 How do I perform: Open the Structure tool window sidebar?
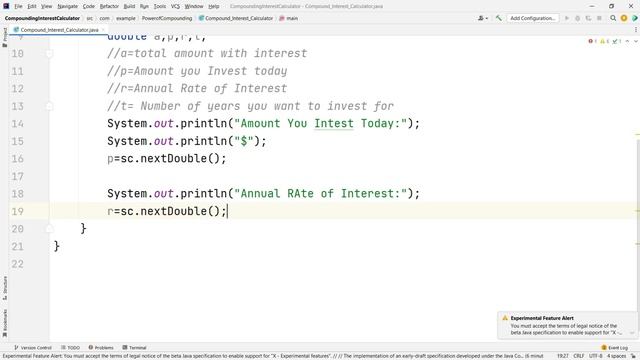tap(4, 288)
